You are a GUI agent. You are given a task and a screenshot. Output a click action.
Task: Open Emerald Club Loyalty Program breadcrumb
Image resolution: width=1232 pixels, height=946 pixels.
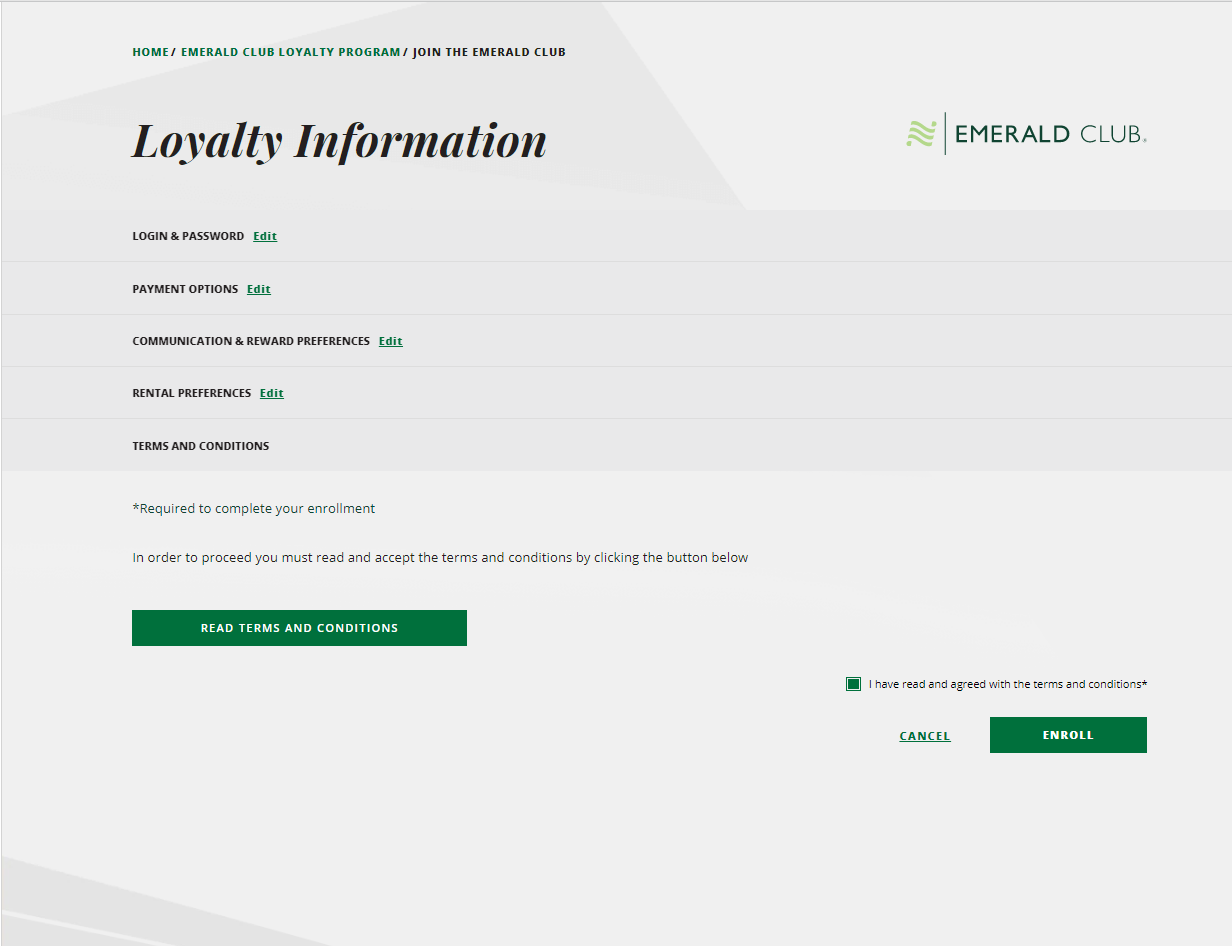click(290, 52)
